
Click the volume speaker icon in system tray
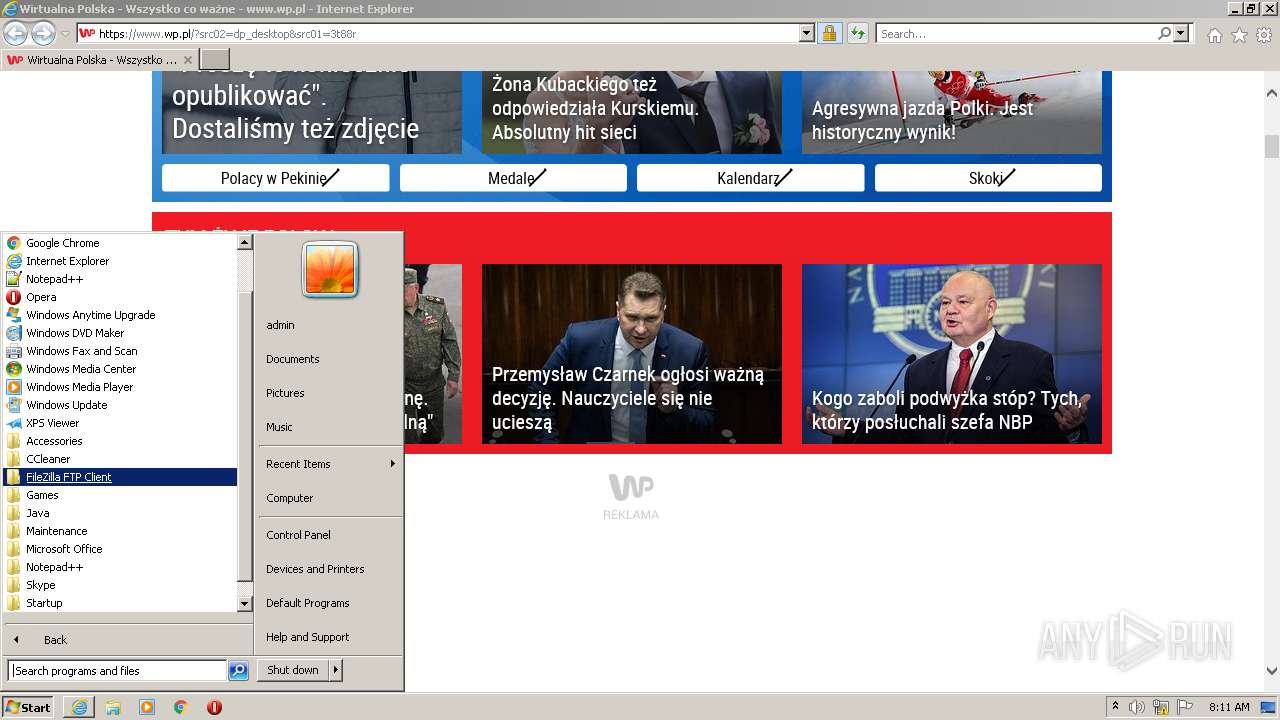(x=1137, y=707)
